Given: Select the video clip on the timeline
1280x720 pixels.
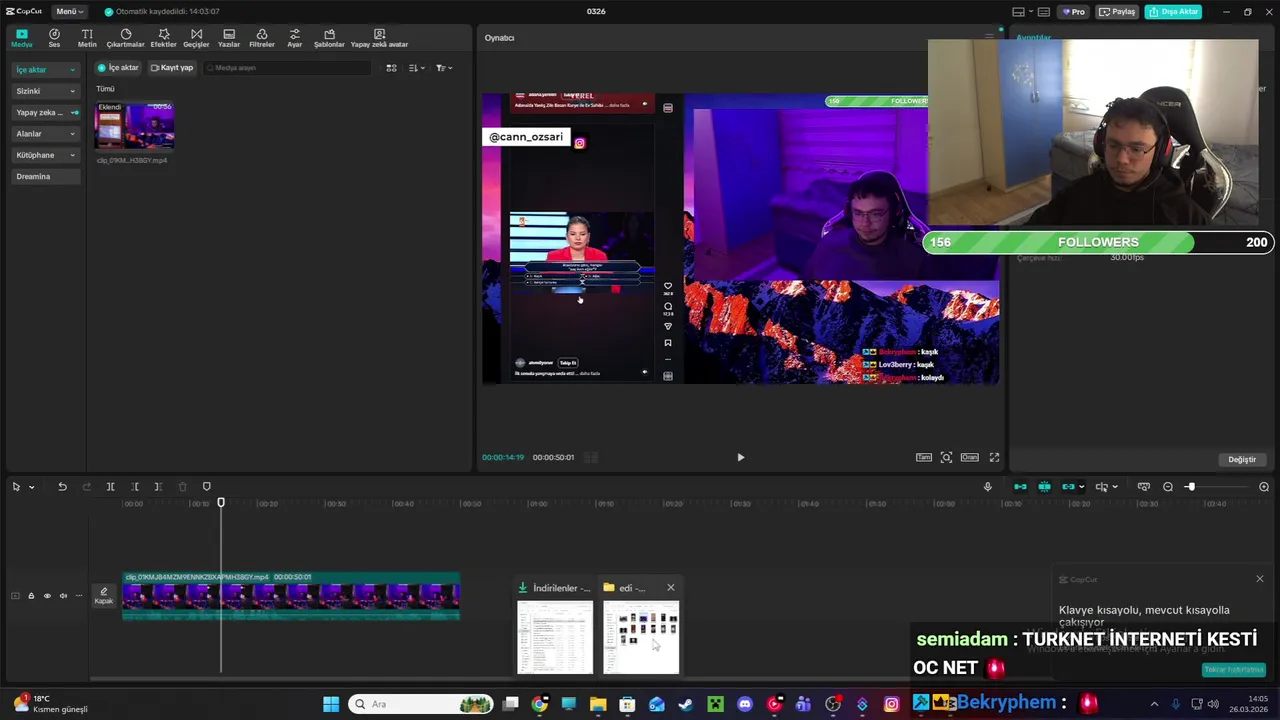Looking at the screenshot, I should click(x=291, y=596).
